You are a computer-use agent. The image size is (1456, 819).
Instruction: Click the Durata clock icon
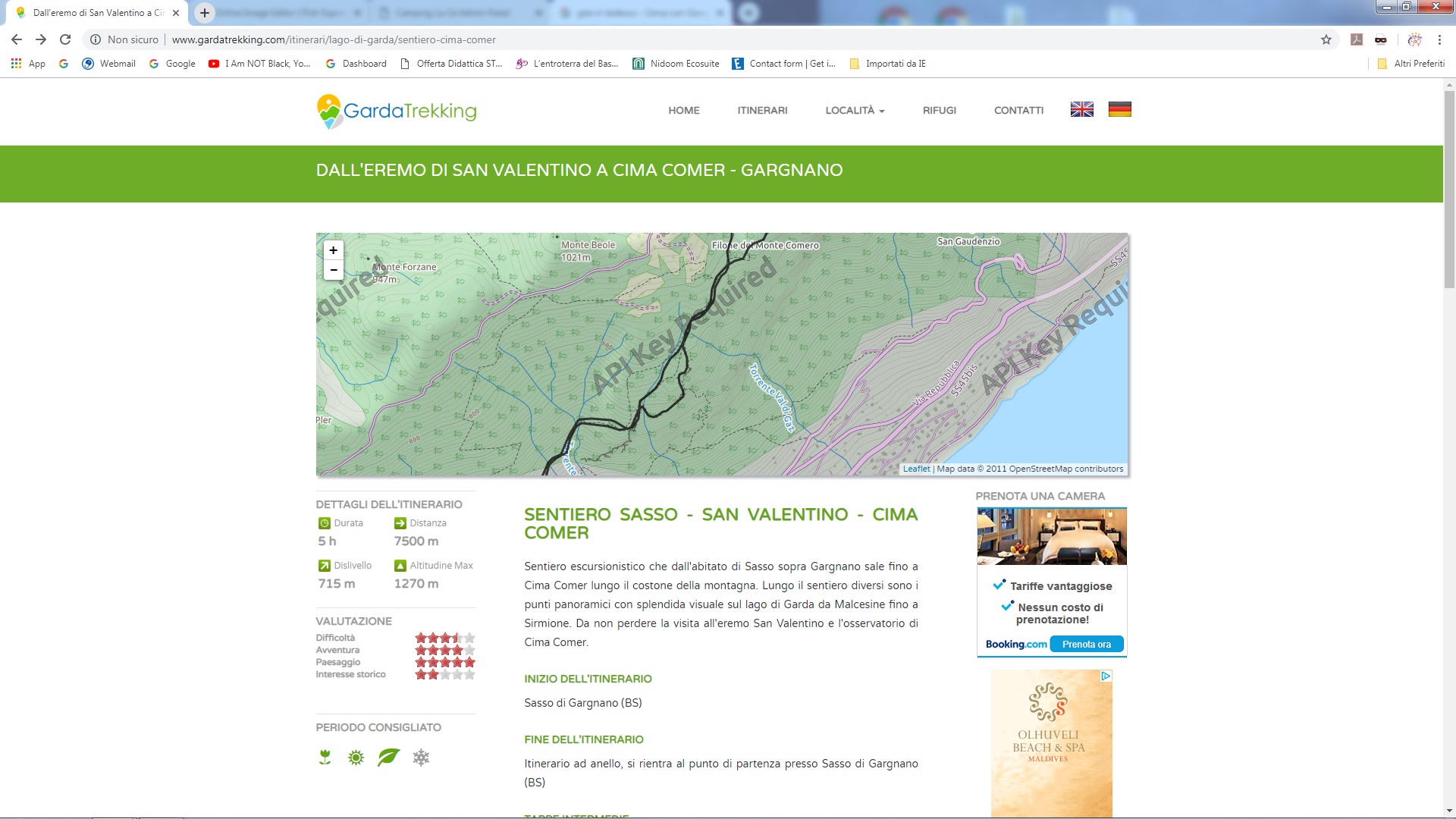[x=324, y=523]
